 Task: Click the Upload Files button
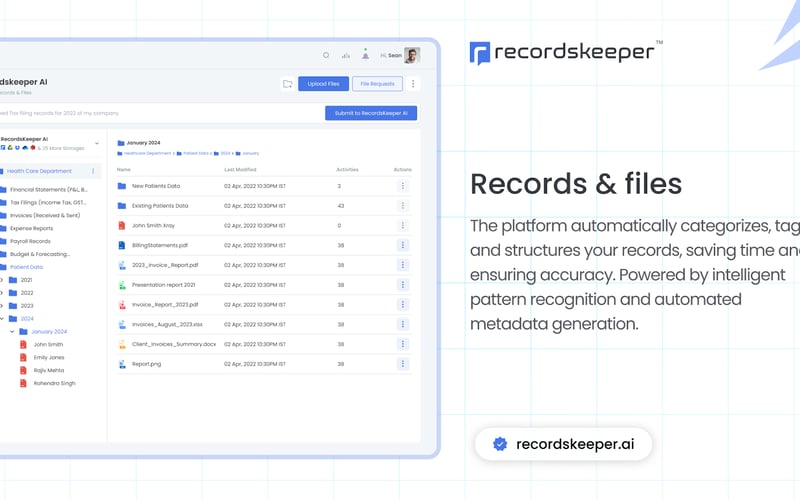tap(323, 84)
